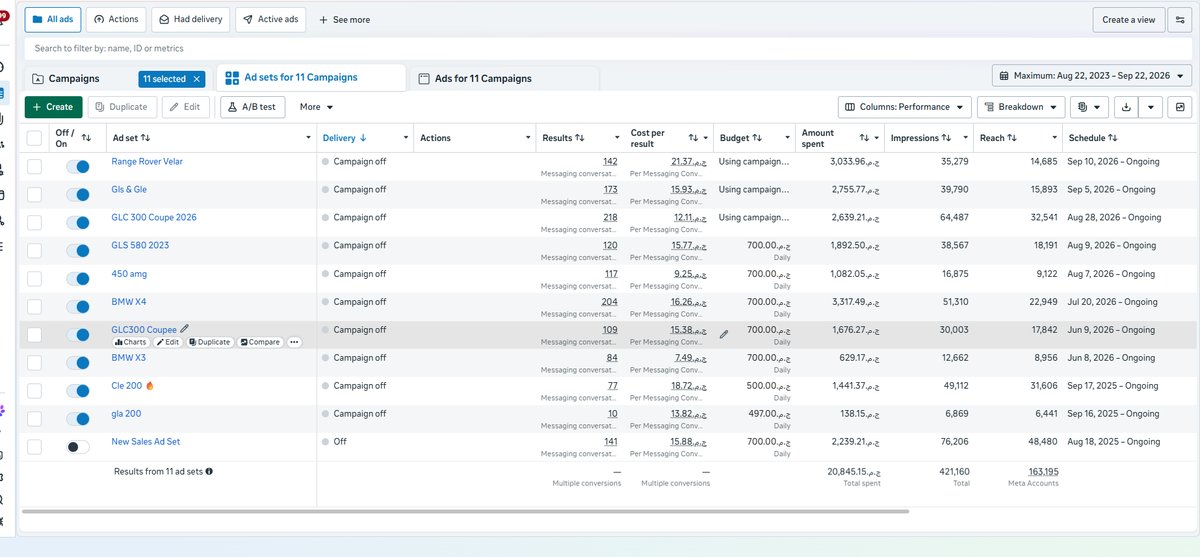Sort by Cost per result arrows
The image size is (1200, 557).
point(693,138)
